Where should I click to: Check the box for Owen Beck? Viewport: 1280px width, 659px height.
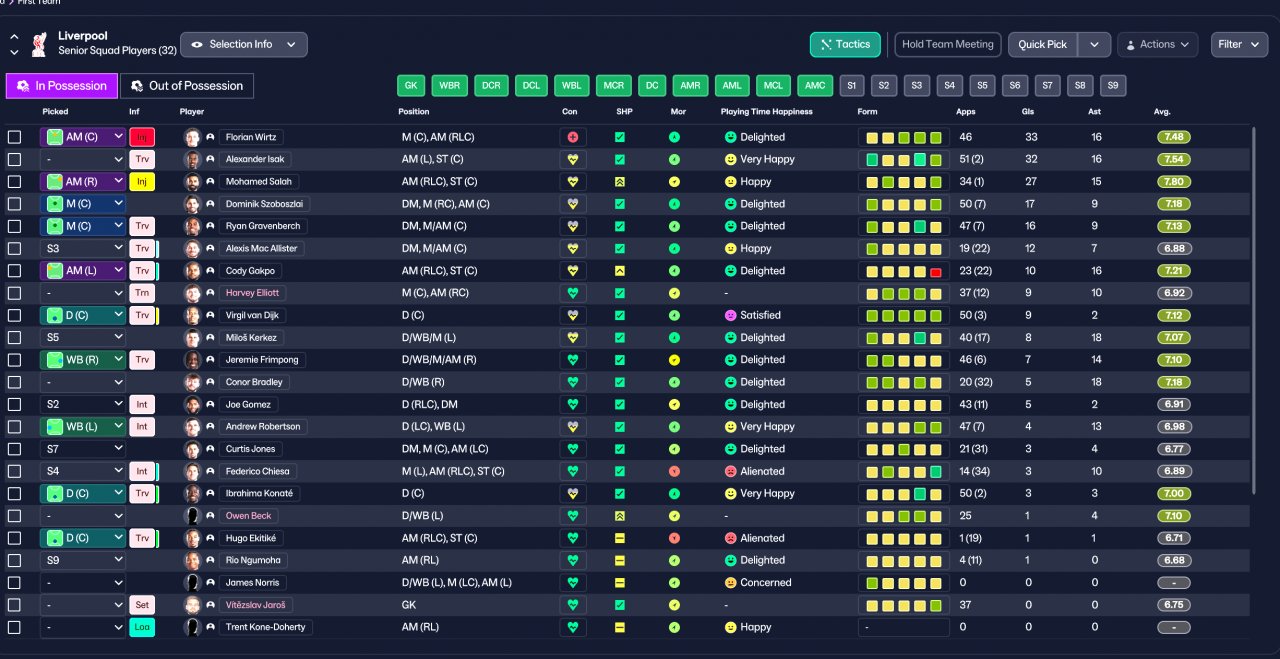point(14,516)
